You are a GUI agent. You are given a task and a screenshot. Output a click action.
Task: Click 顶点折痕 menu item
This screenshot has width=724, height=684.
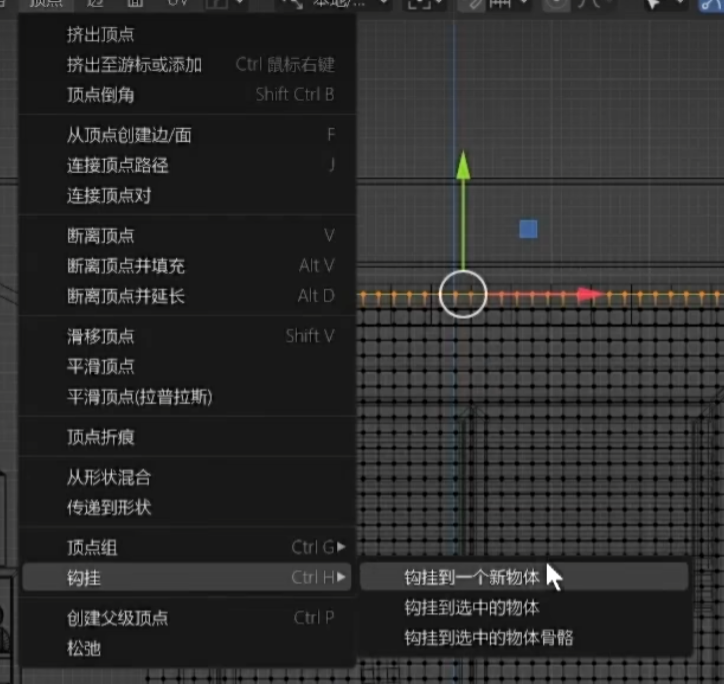coord(100,437)
